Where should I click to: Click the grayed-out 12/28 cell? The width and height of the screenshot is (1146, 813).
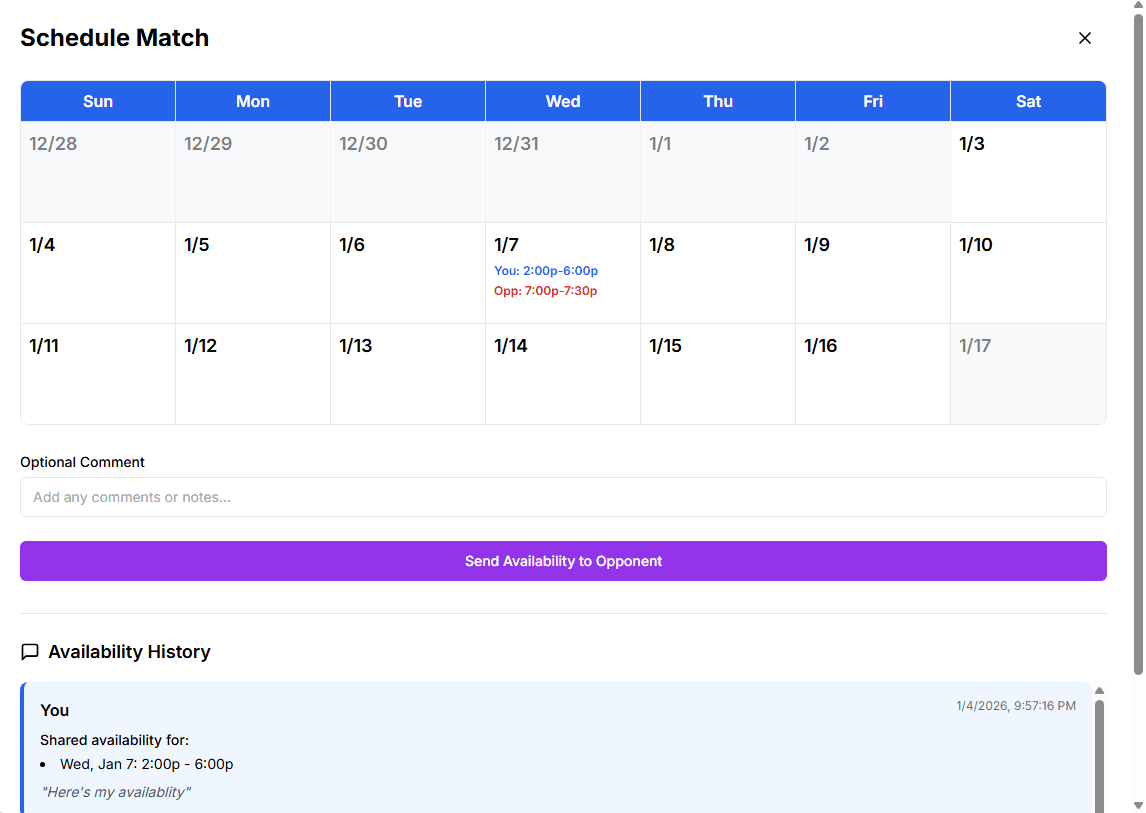point(97,171)
